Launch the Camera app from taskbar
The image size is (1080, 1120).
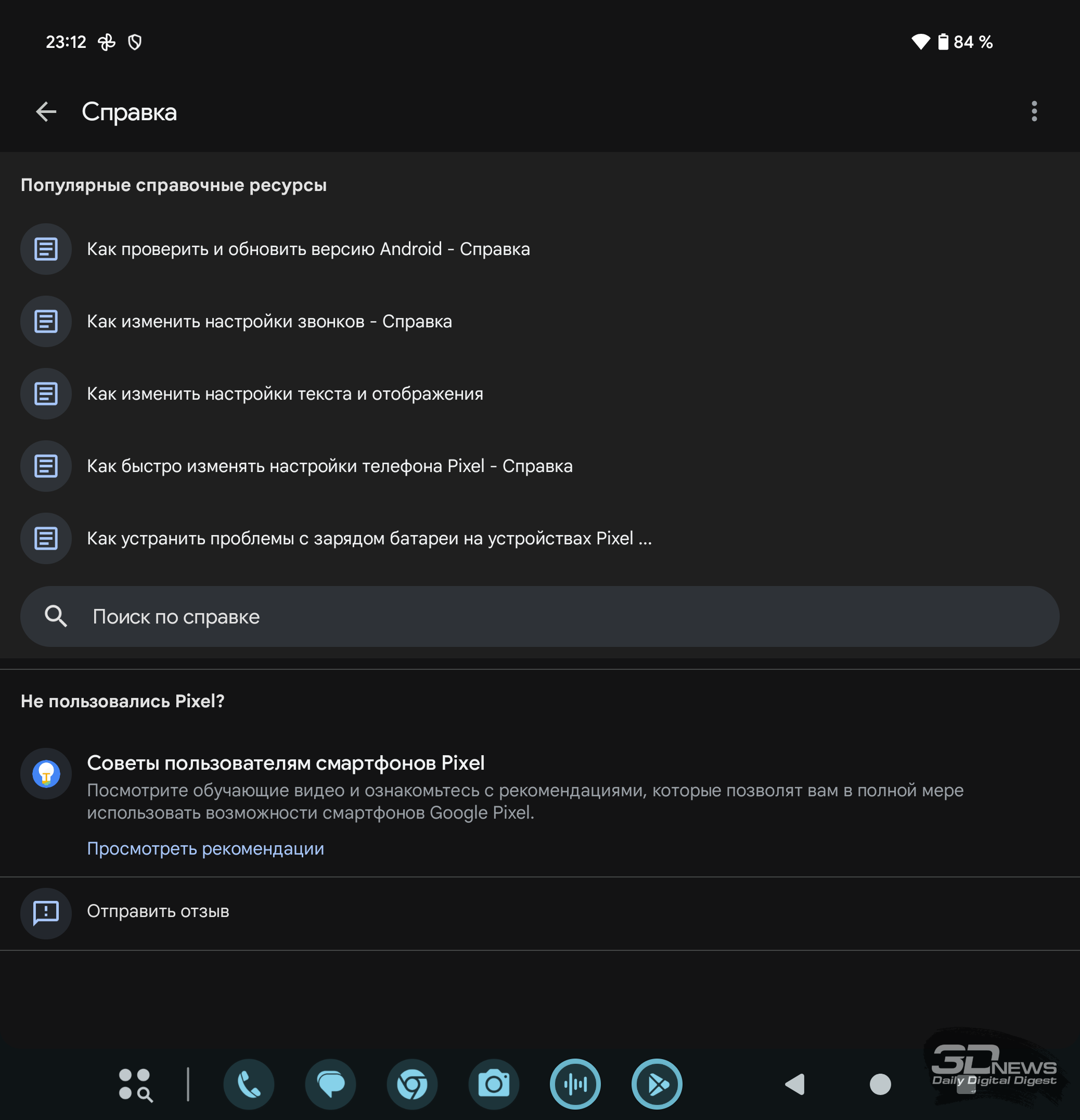[x=494, y=1084]
